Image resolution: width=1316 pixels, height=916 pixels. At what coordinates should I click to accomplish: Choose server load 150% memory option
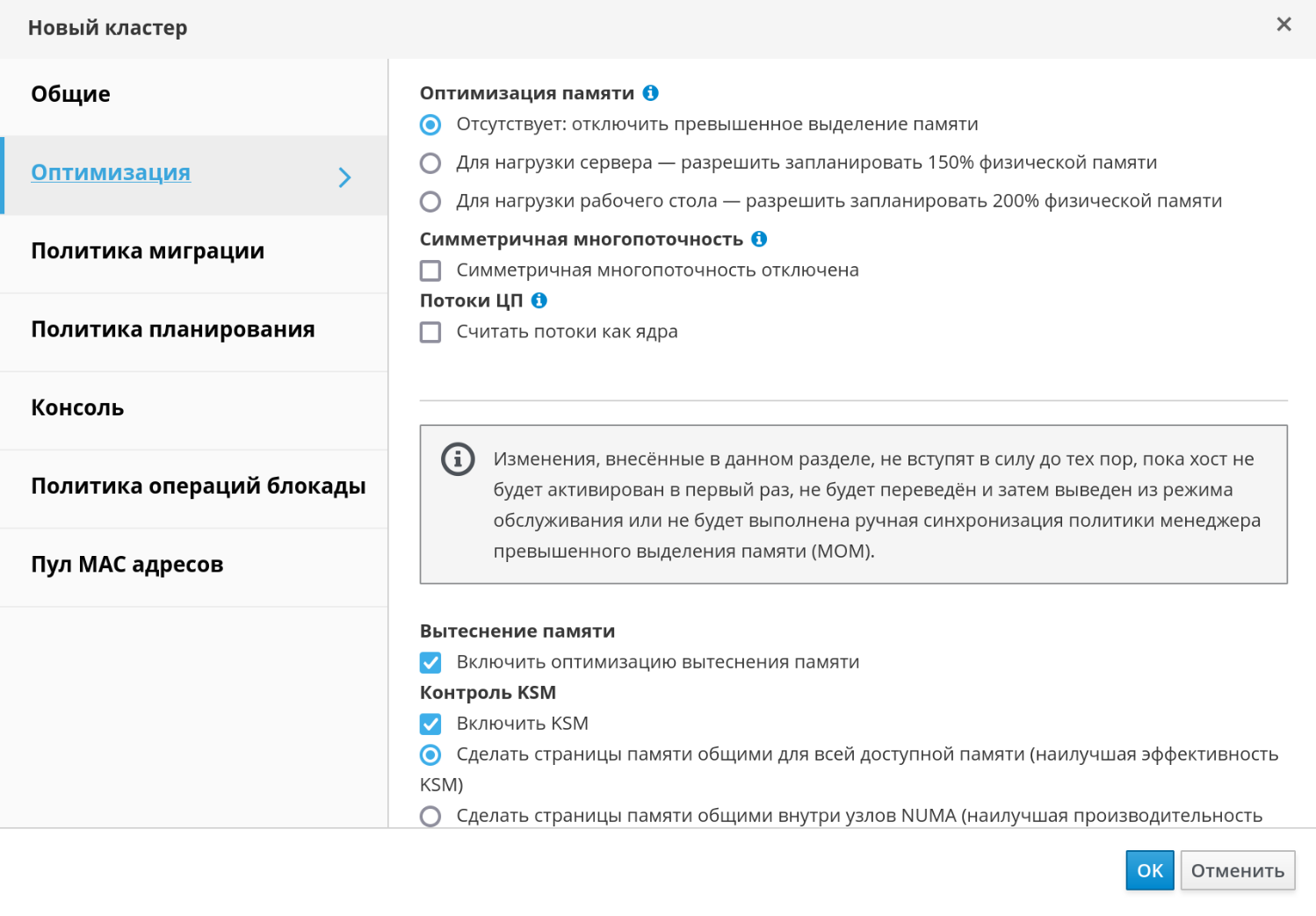click(430, 163)
